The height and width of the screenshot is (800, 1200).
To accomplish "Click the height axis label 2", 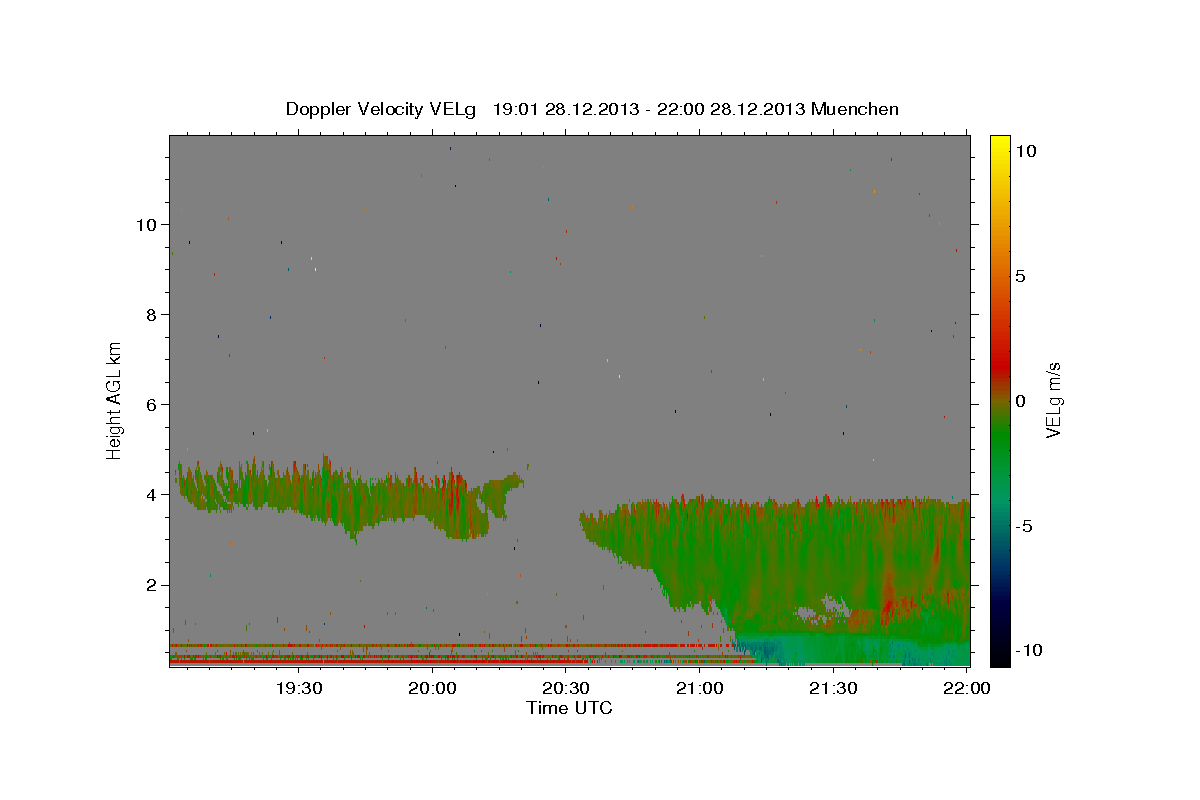I will coord(149,585).
